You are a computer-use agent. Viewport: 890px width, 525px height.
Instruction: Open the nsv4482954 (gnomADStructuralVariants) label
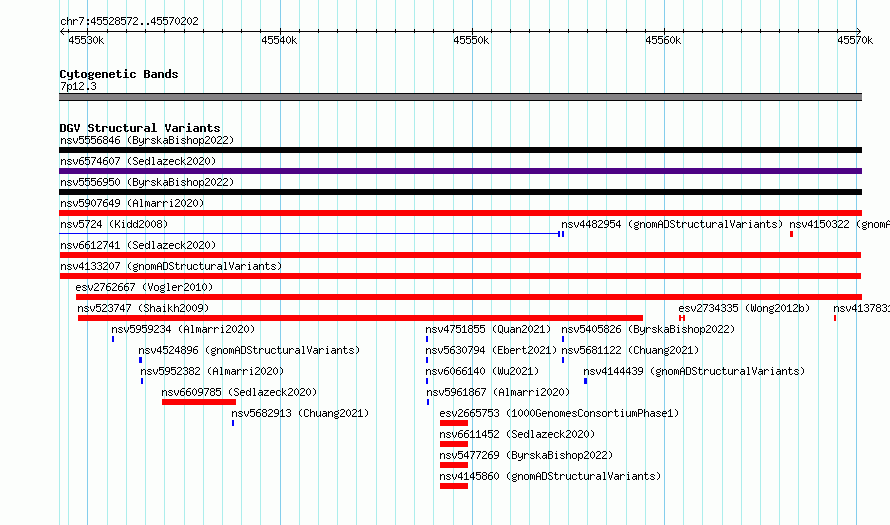pyautogui.click(x=672, y=224)
